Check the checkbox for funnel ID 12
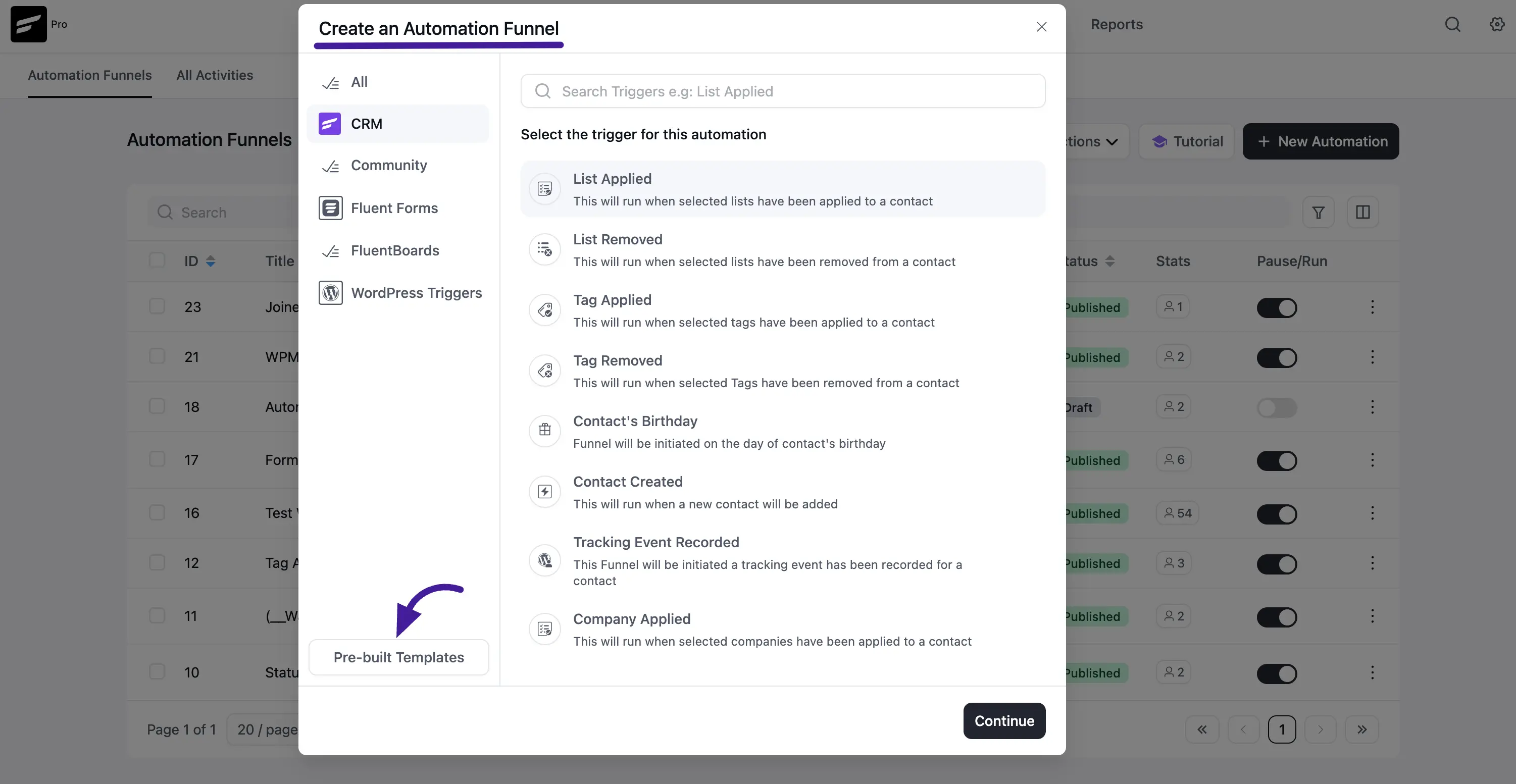1516x784 pixels. (157, 562)
